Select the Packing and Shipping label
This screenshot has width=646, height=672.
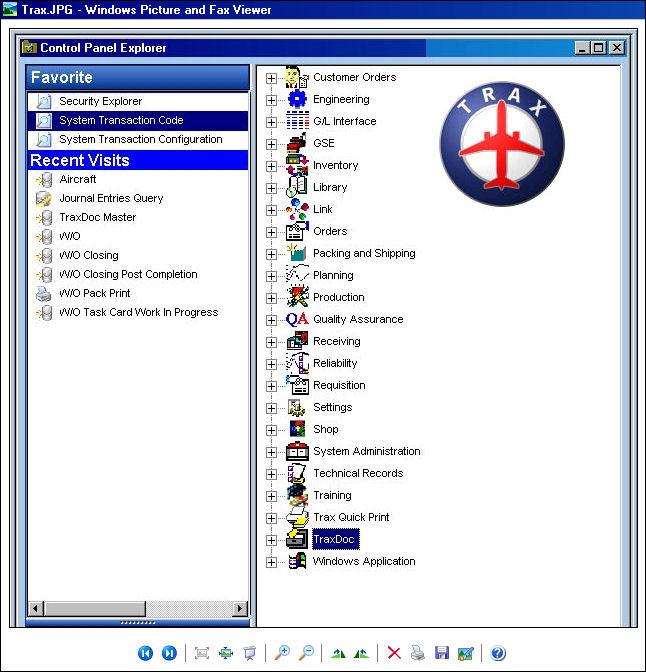pos(364,253)
